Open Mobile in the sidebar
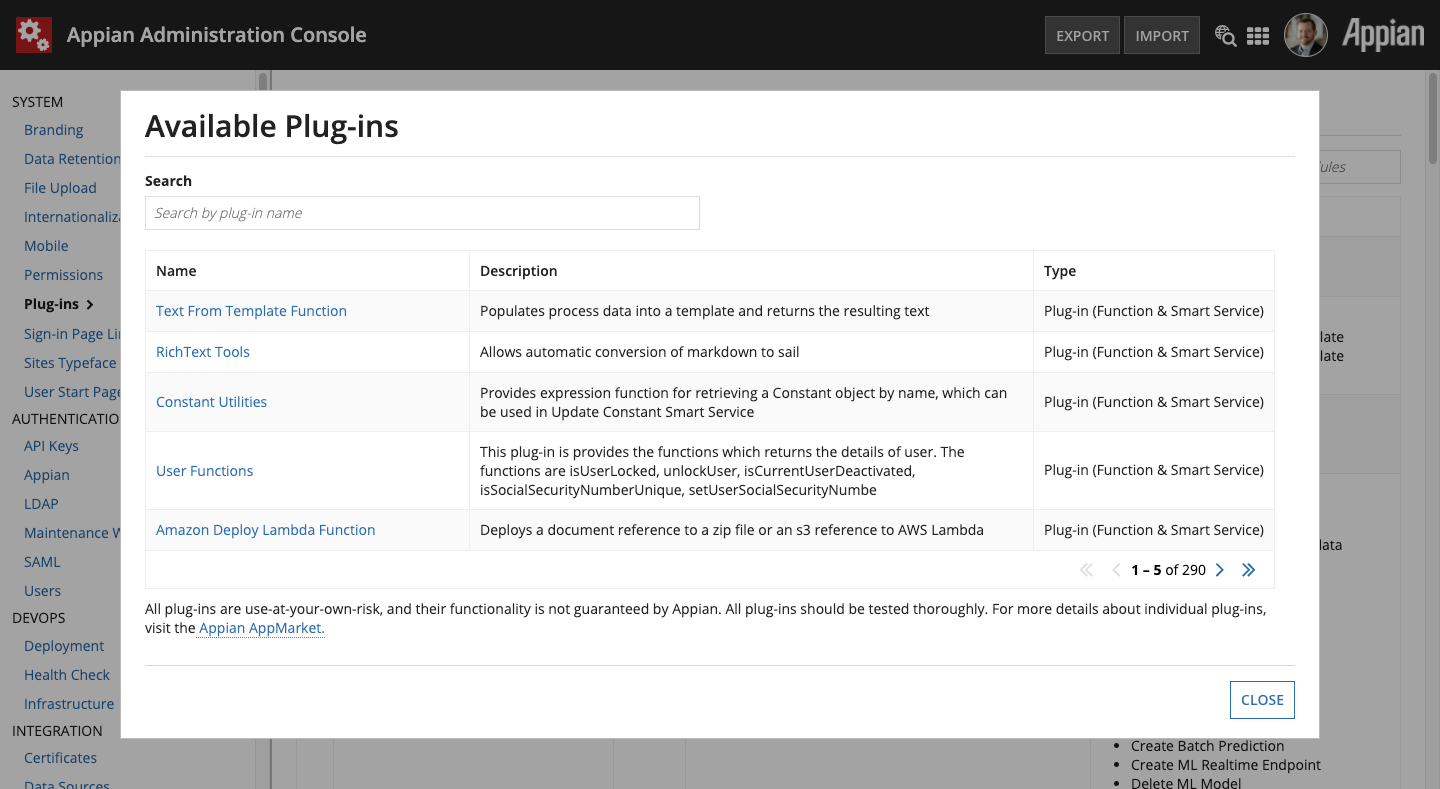This screenshot has width=1440, height=789. [x=46, y=246]
